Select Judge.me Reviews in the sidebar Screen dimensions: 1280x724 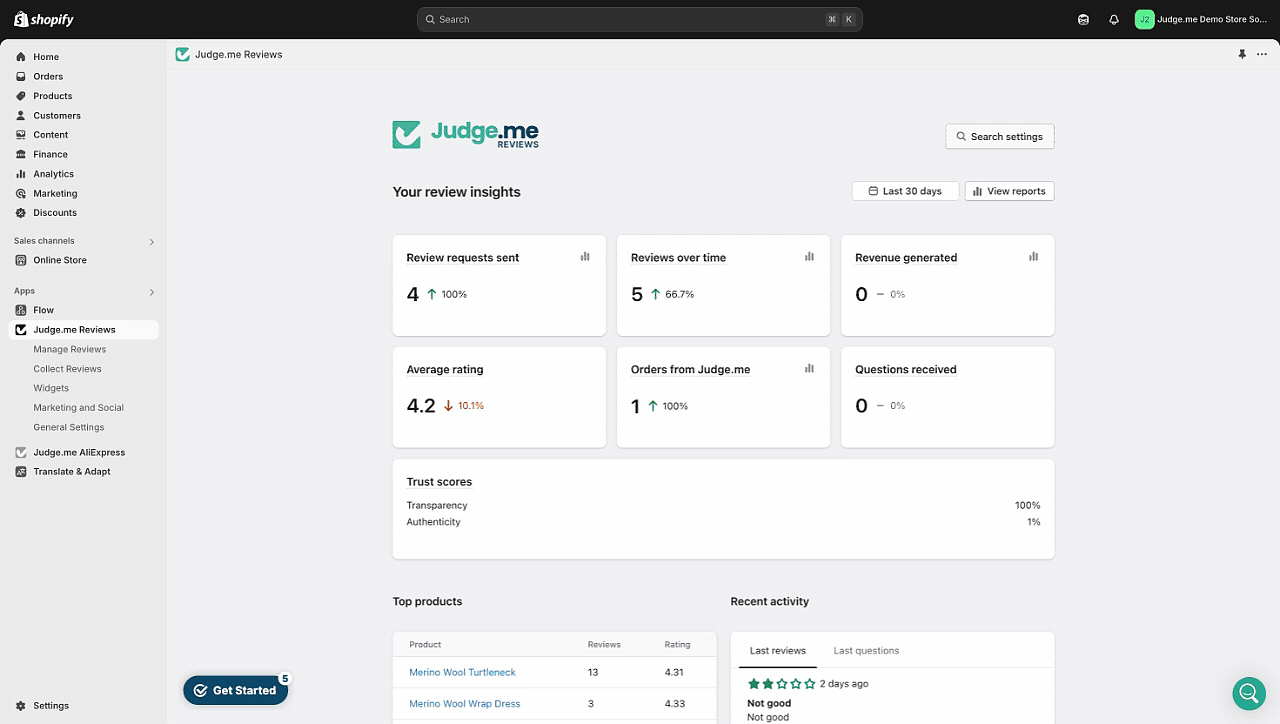[83, 330]
